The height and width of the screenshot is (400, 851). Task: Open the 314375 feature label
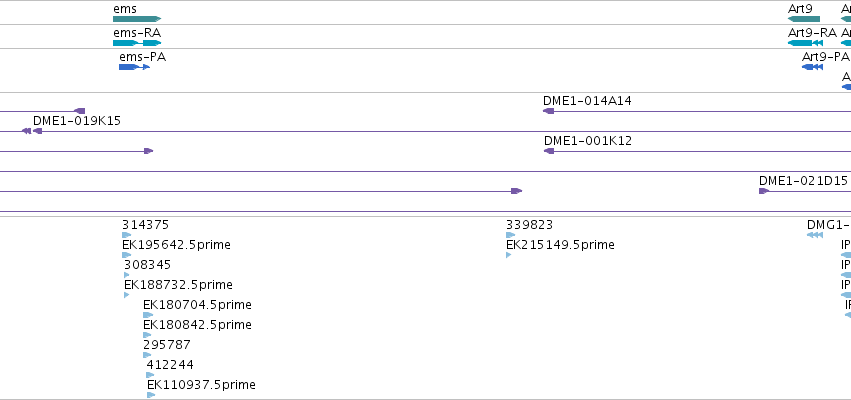(145, 225)
